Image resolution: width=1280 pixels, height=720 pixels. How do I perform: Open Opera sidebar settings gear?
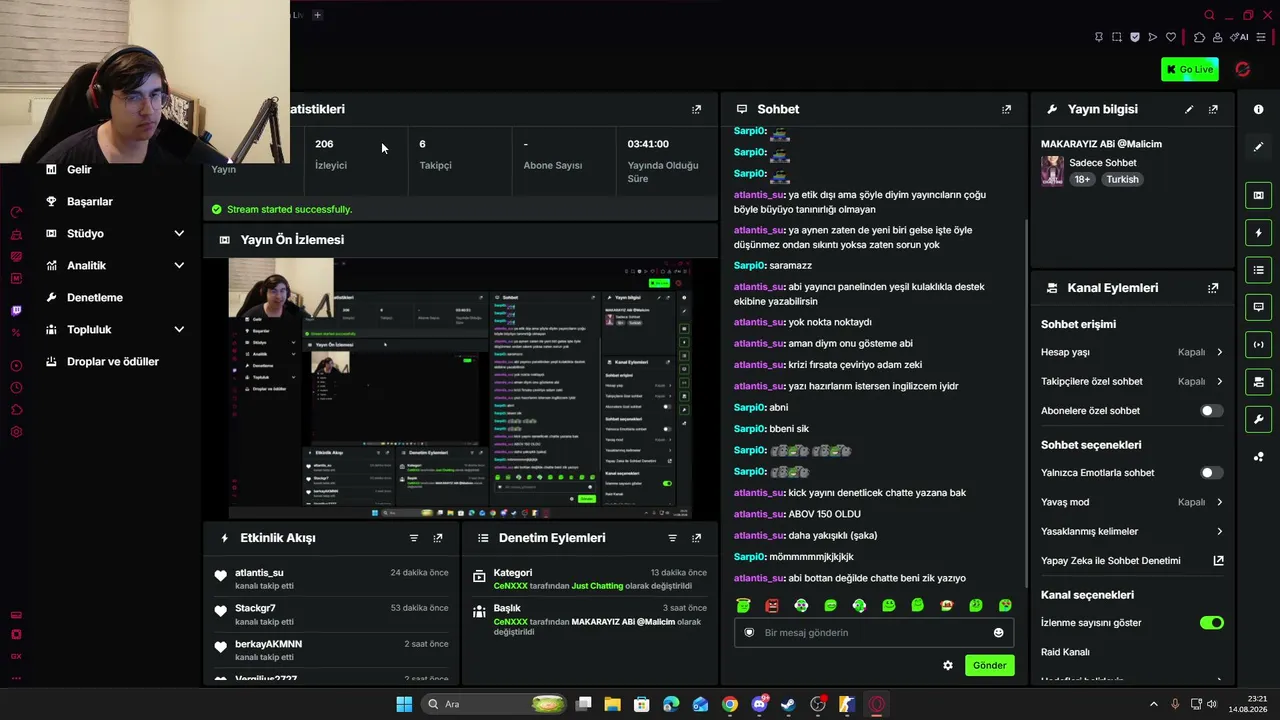pyautogui.click(x=16, y=432)
